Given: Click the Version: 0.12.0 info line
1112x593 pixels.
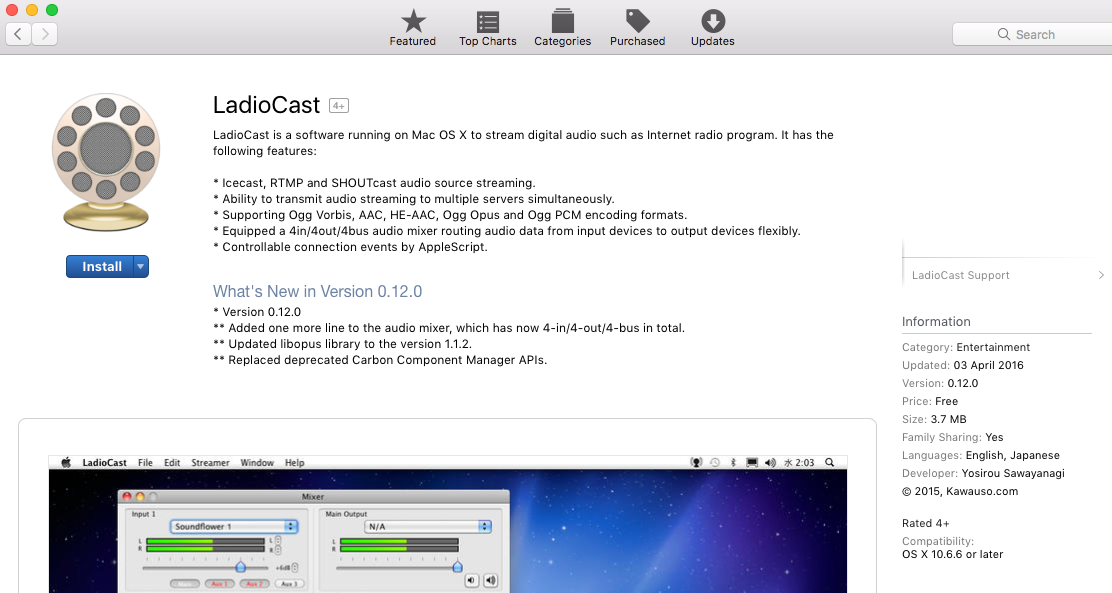Looking at the screenshot, I should coord(940,383).
